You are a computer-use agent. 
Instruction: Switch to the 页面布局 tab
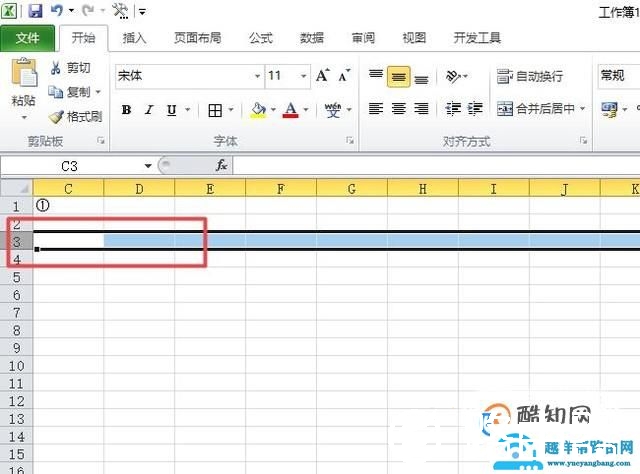pyautogui.click(x=198, y=38)
